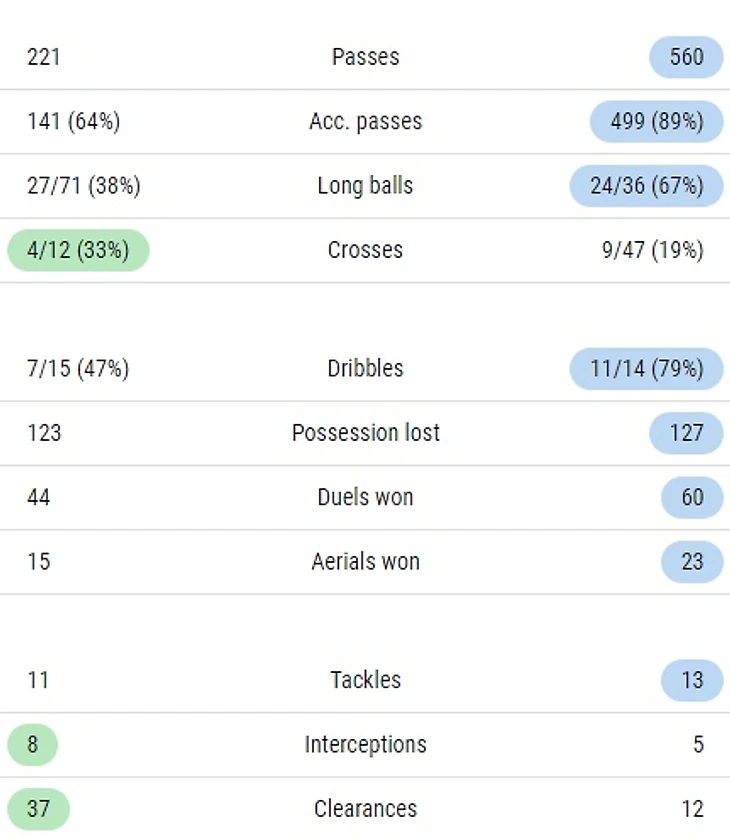This screenshot has height=838, width=730.
Task: Click the blue 127 possession lost badge
Action: coord(686,433)
